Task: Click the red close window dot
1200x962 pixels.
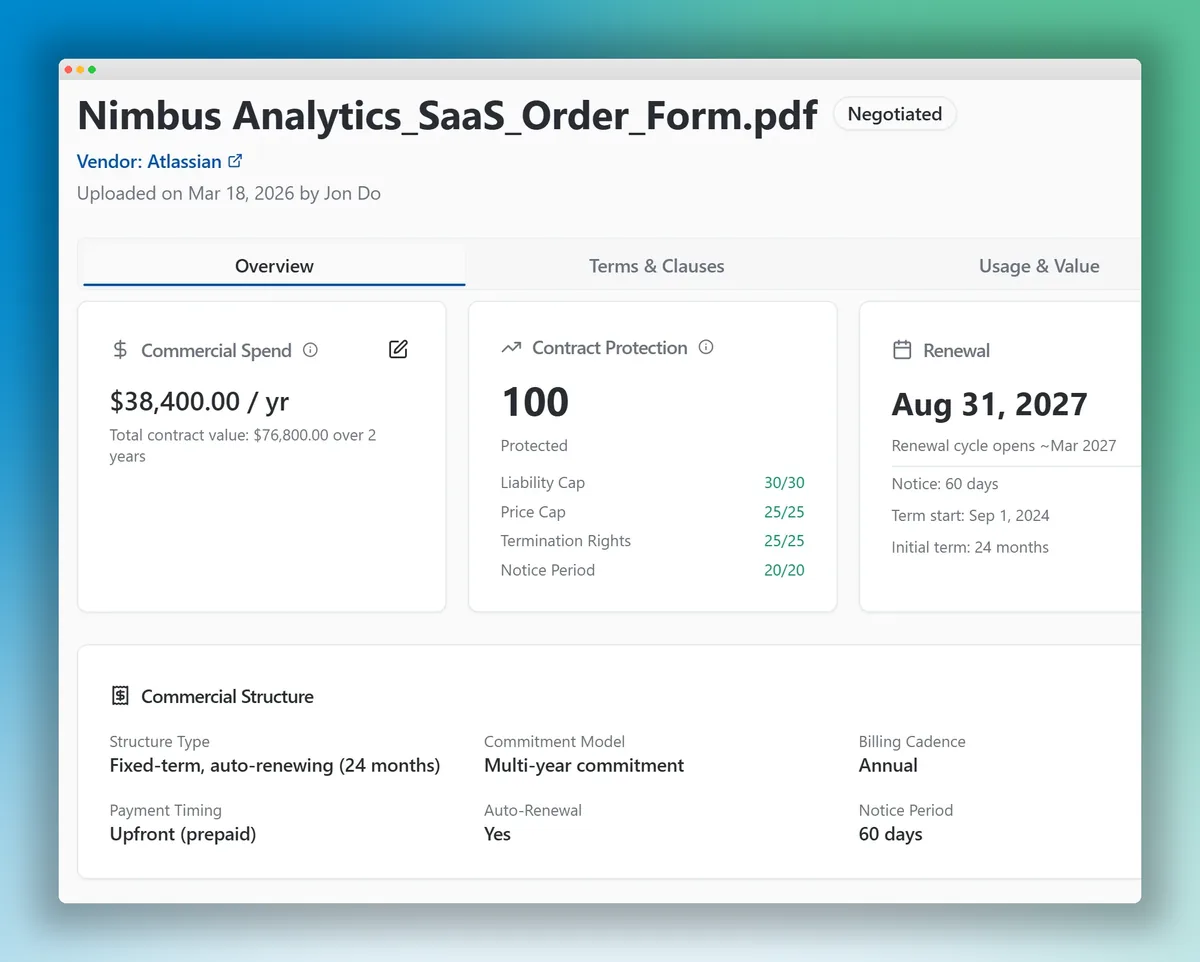Action: tap(68, 70)
